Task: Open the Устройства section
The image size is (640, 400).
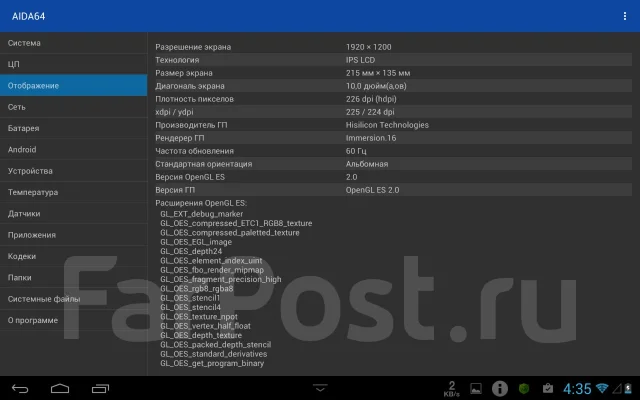Action: point(73,171)
